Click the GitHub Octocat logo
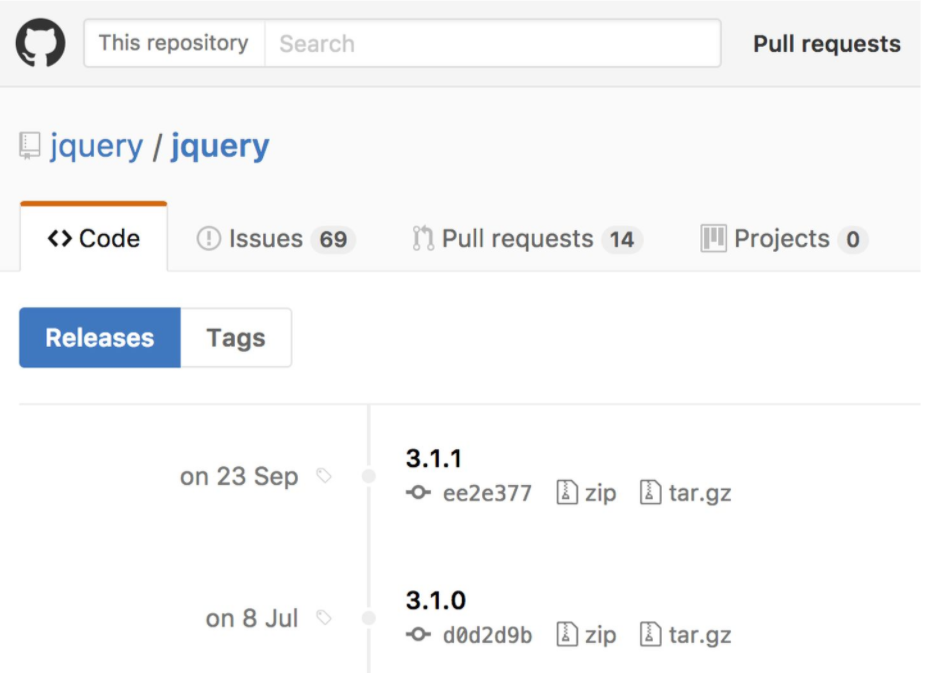This screenshot has width=934, height=673. tap(41, 43)
